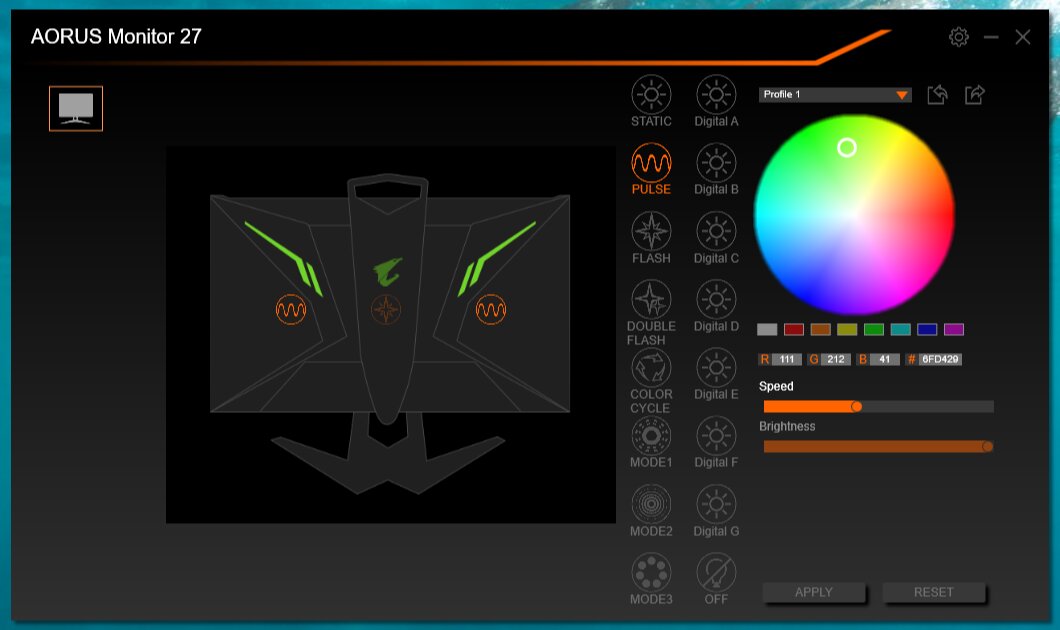Viewport: 1060px width, 630px height.
Task: Open the Profile 1 dropdown
Action: click(835, 95)
